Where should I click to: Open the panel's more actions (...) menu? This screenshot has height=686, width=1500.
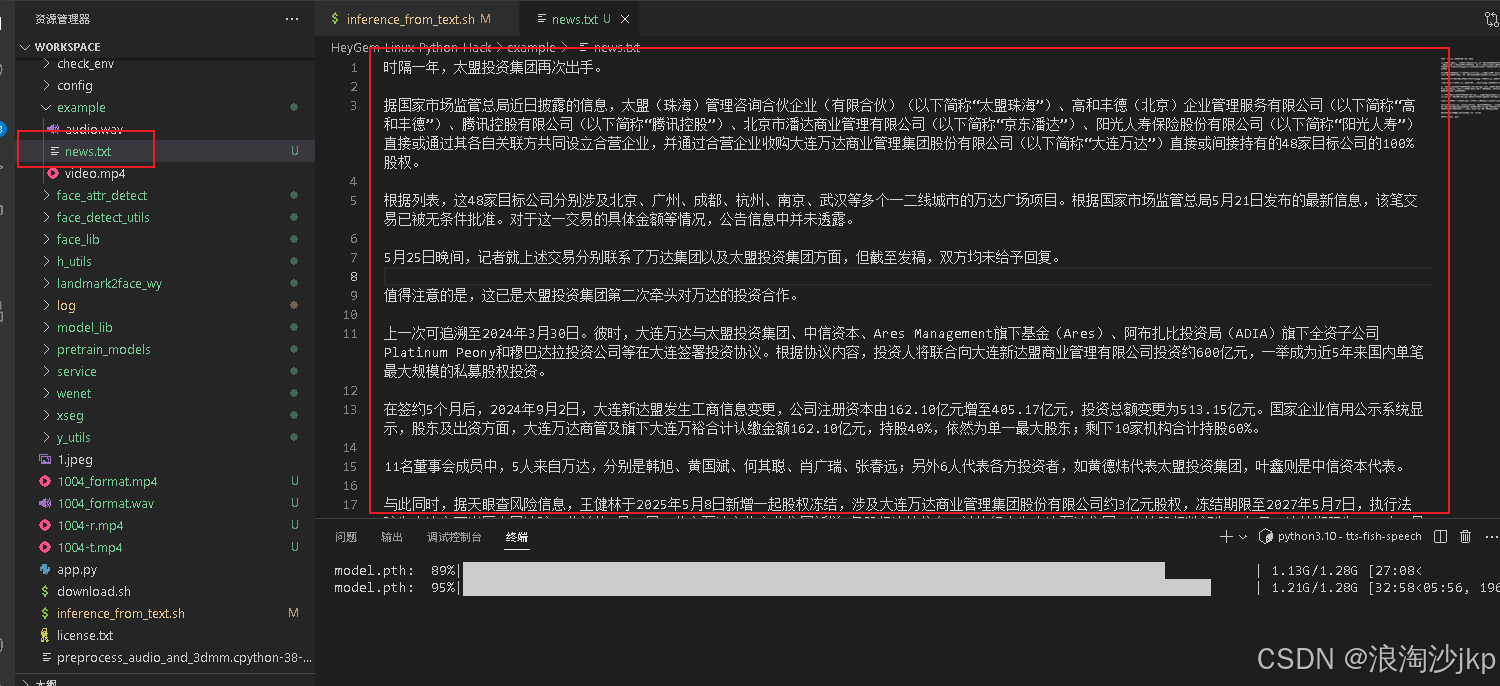coord(1489,537)
